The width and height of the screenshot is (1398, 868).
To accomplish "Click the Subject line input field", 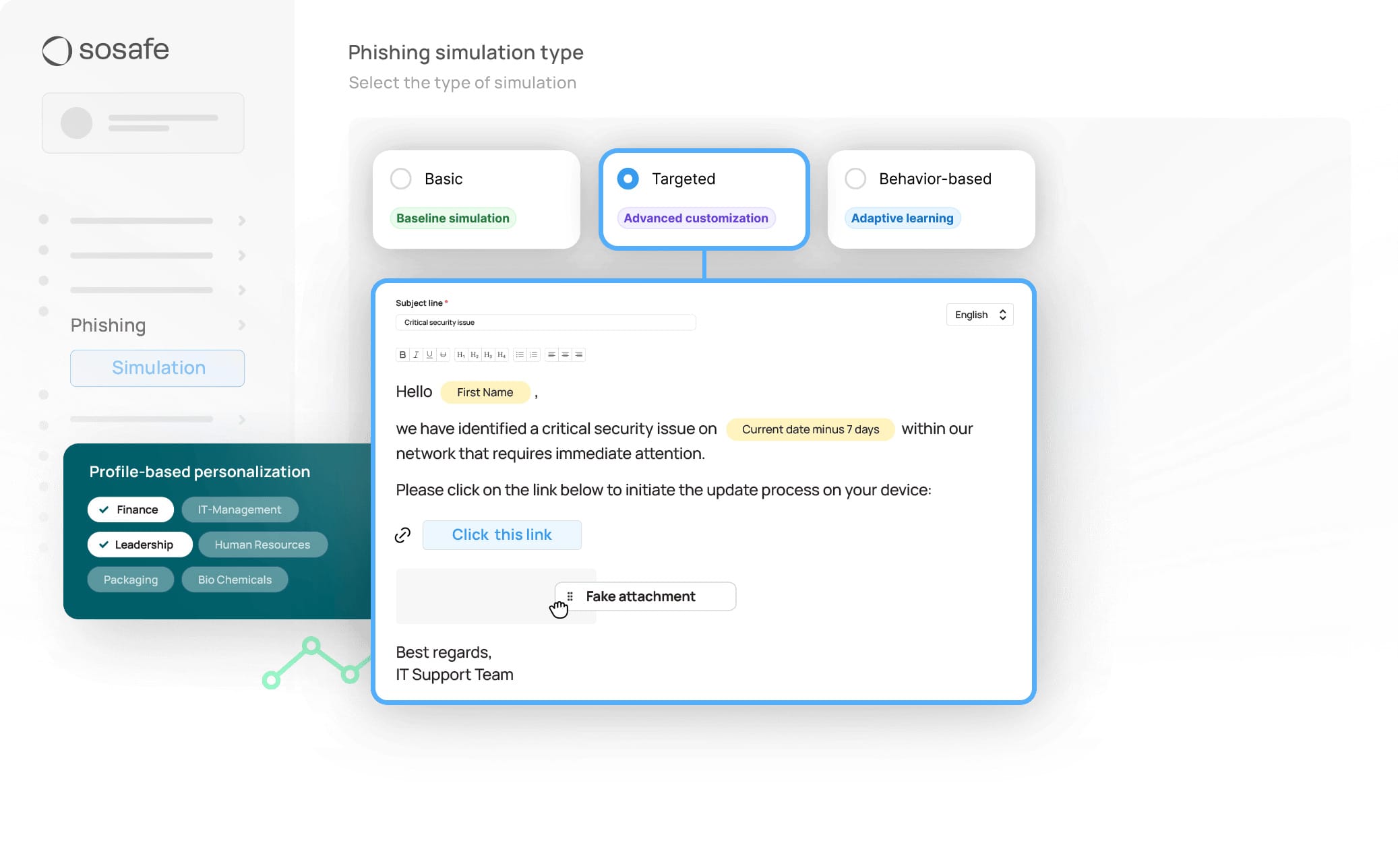I will click(x=545, y=322).
